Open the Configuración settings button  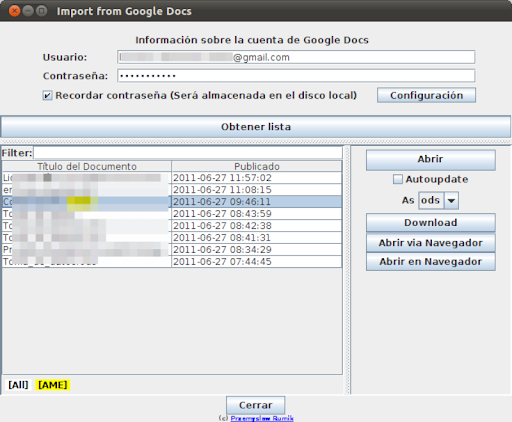tap(426, 96)
